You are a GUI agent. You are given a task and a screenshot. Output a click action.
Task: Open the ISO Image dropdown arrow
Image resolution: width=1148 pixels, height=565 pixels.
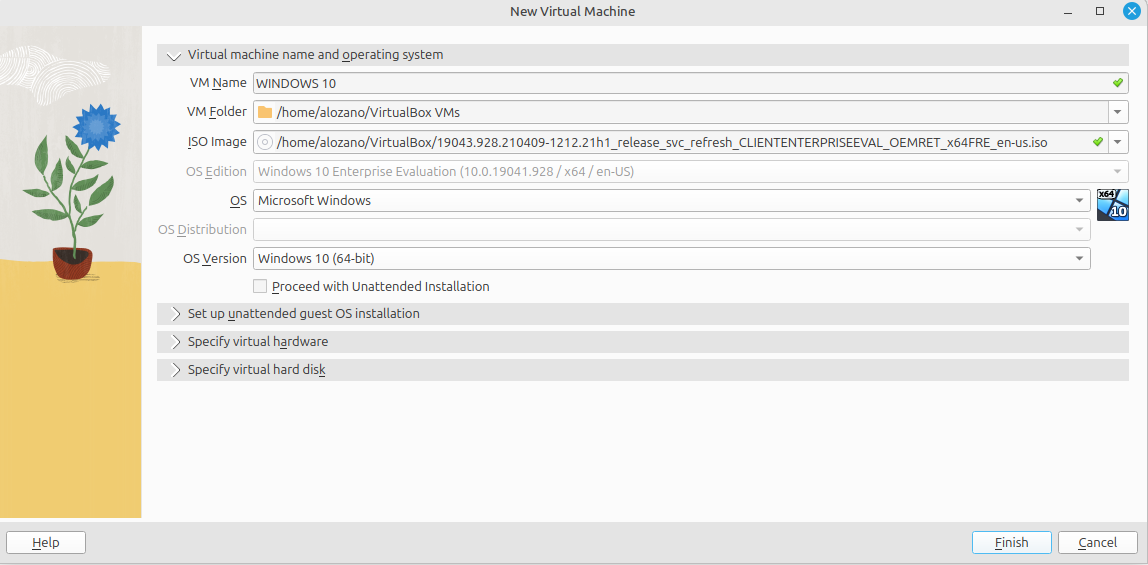pos(1118,142)
